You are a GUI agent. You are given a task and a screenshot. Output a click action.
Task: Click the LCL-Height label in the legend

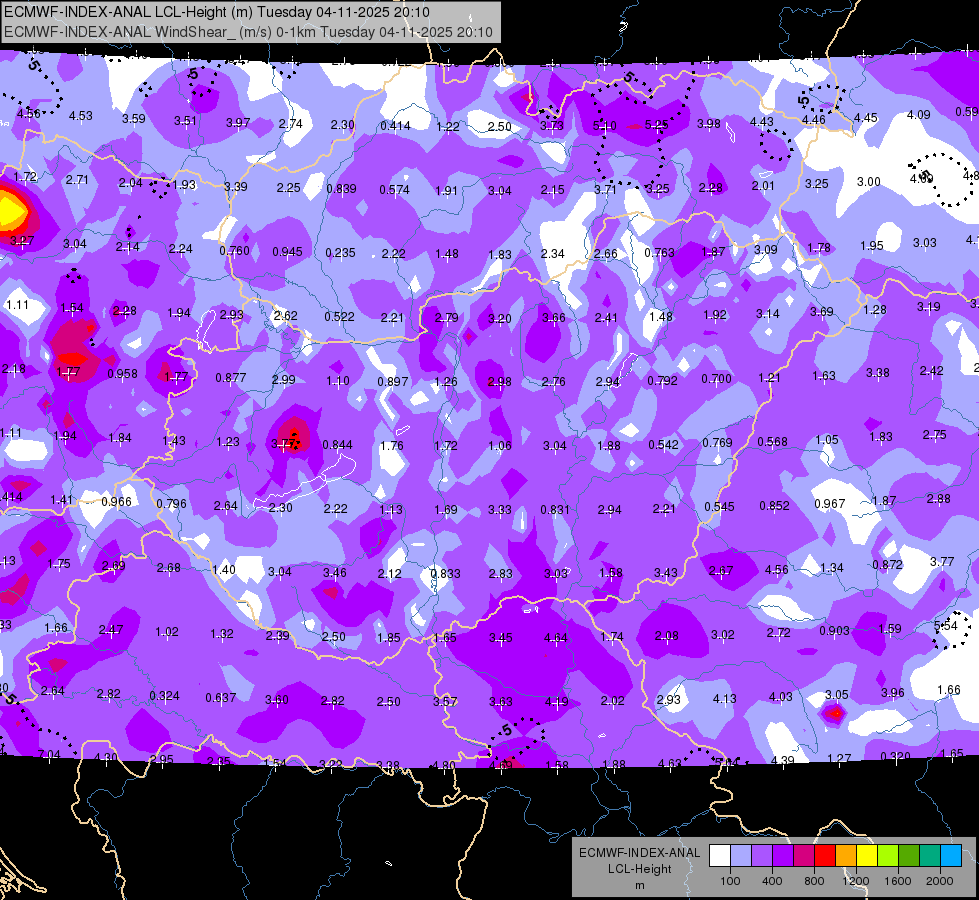639,869
